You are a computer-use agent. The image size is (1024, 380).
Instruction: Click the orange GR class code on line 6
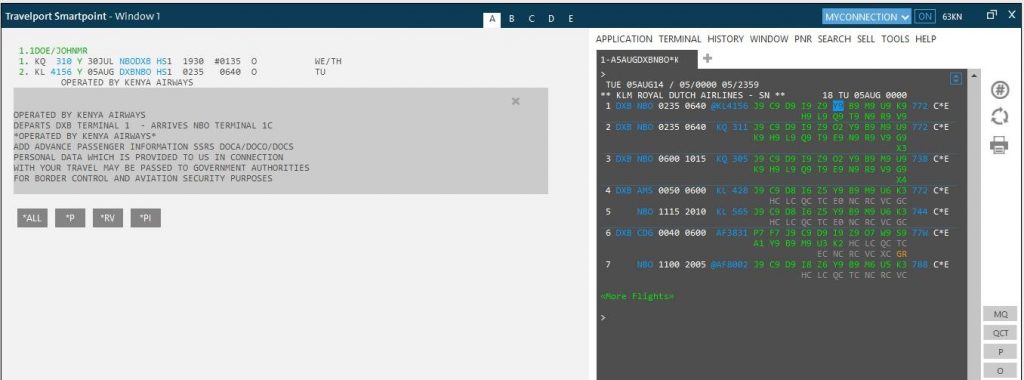click(902, 254)
